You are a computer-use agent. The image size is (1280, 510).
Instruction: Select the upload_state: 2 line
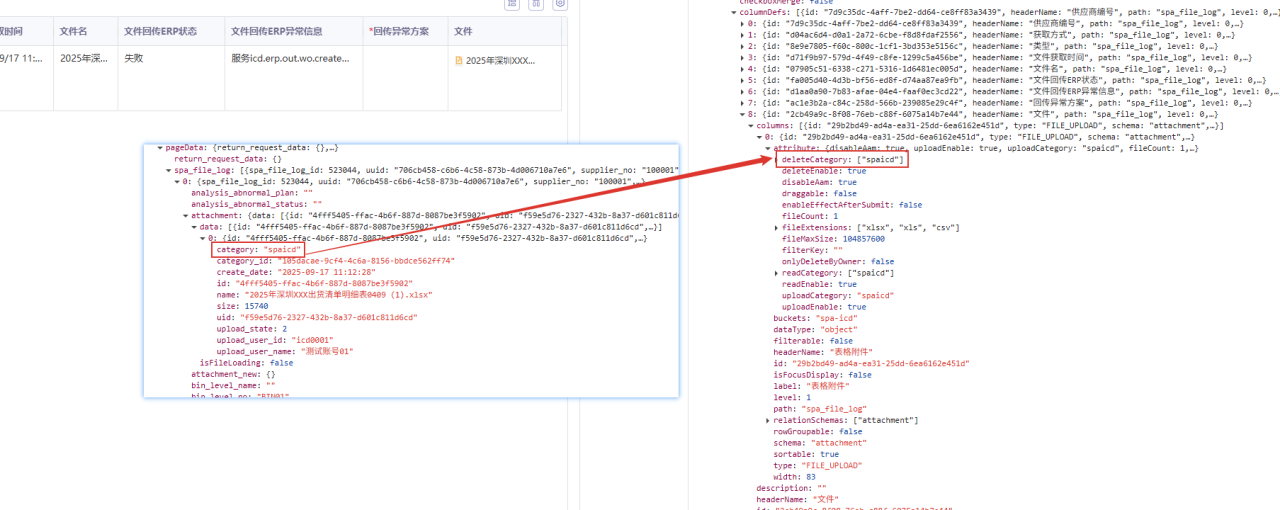click(x=252, y=328)
